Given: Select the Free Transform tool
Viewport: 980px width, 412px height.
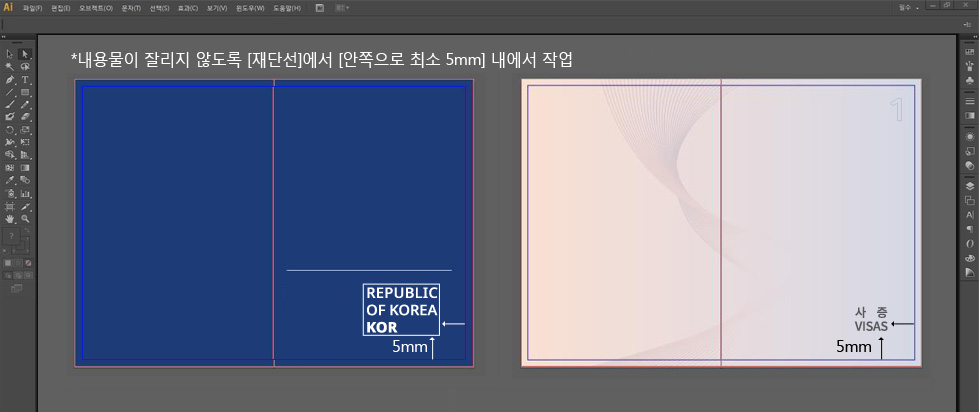Looking at the screenshot, I should click(25, 142).
